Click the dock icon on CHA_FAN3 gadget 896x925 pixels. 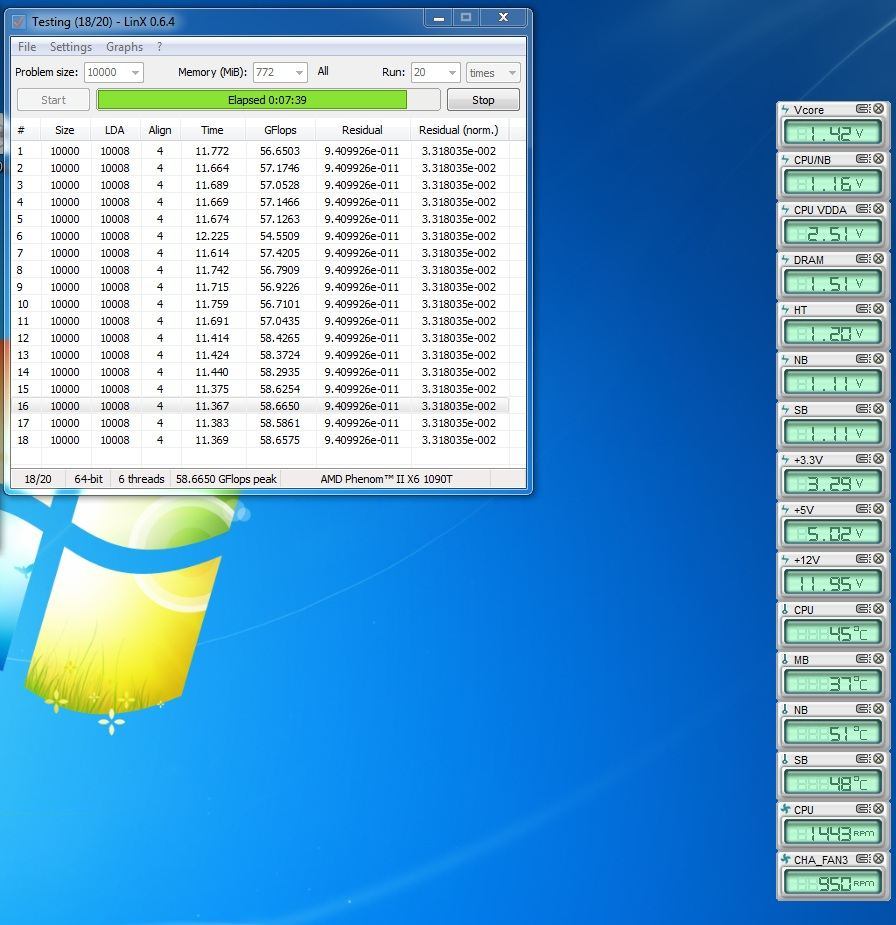(864, 858)
